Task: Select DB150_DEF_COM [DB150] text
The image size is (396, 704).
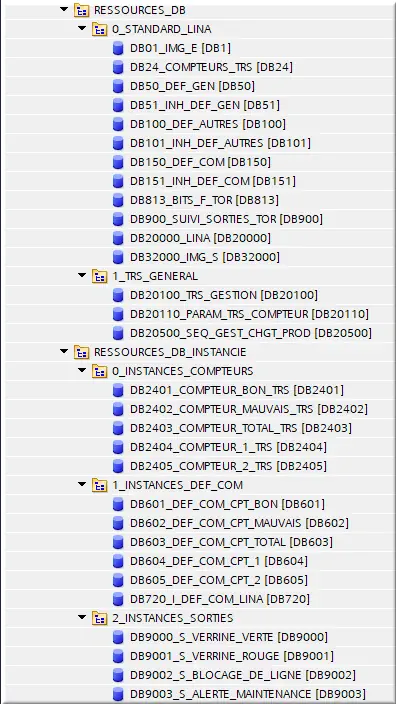Action: click(x=200, y=162)
